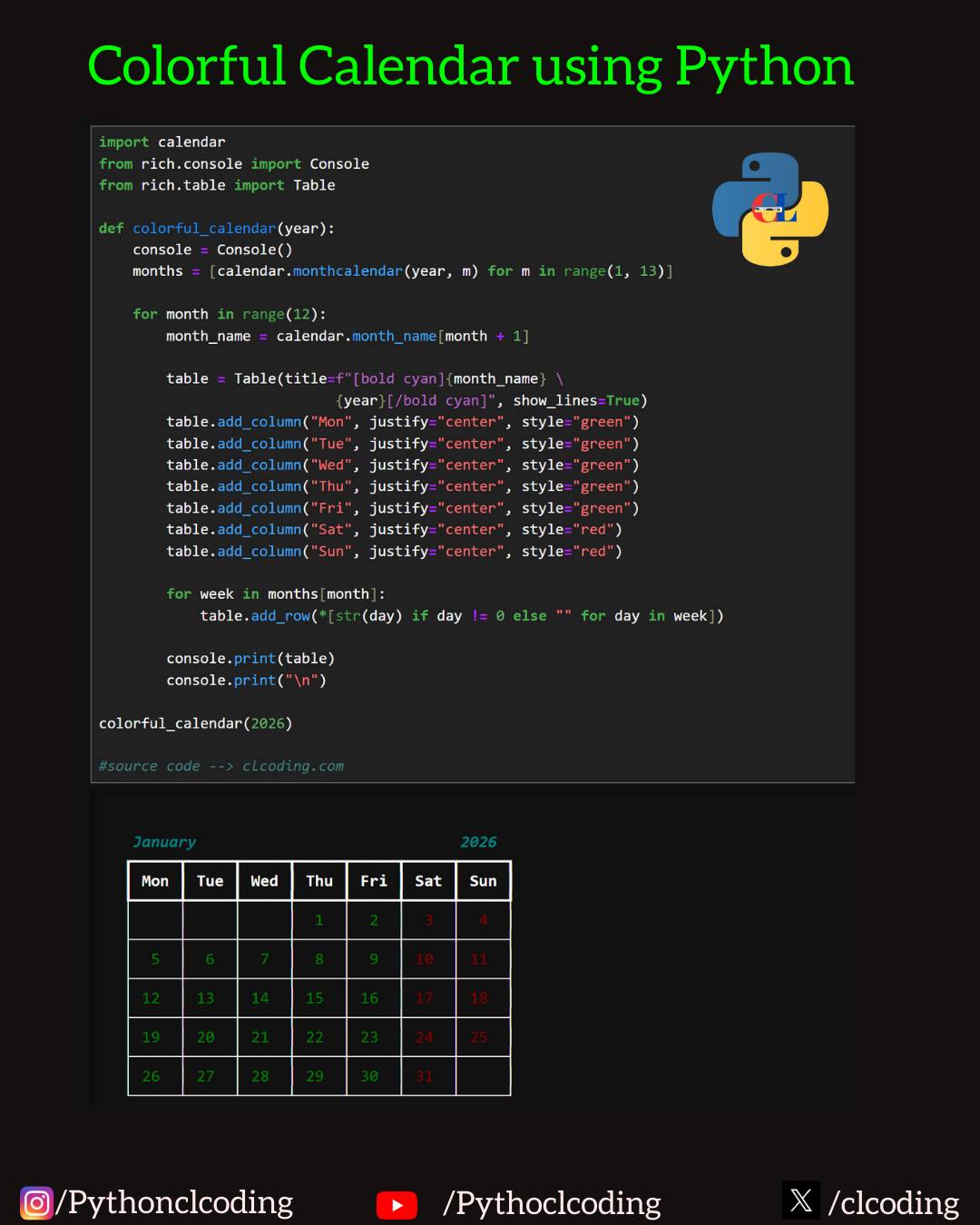
Task: Click the 'console.print(table)' line
Action: point(250,658)
